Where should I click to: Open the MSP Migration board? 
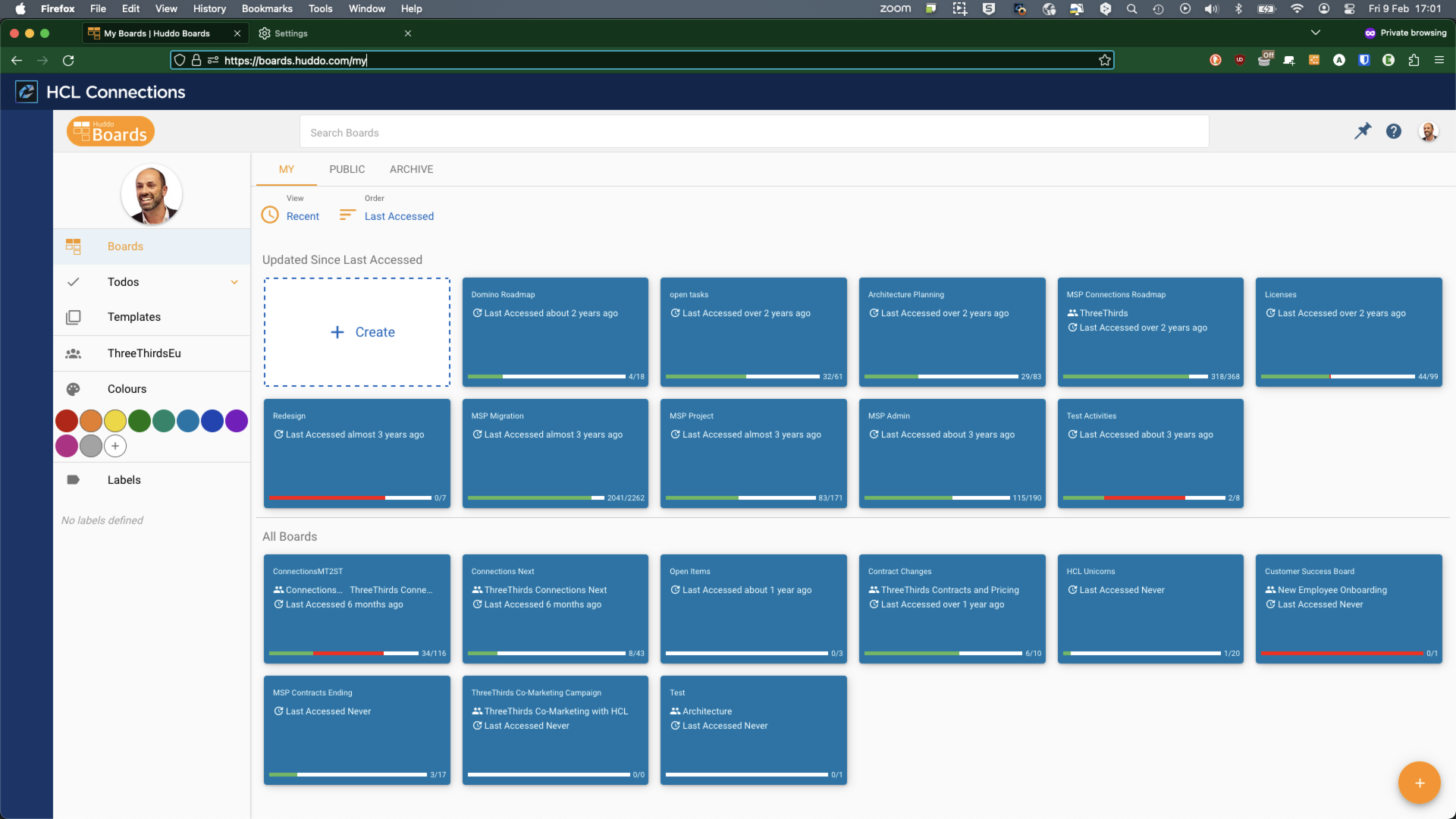(x=555, y=453)
